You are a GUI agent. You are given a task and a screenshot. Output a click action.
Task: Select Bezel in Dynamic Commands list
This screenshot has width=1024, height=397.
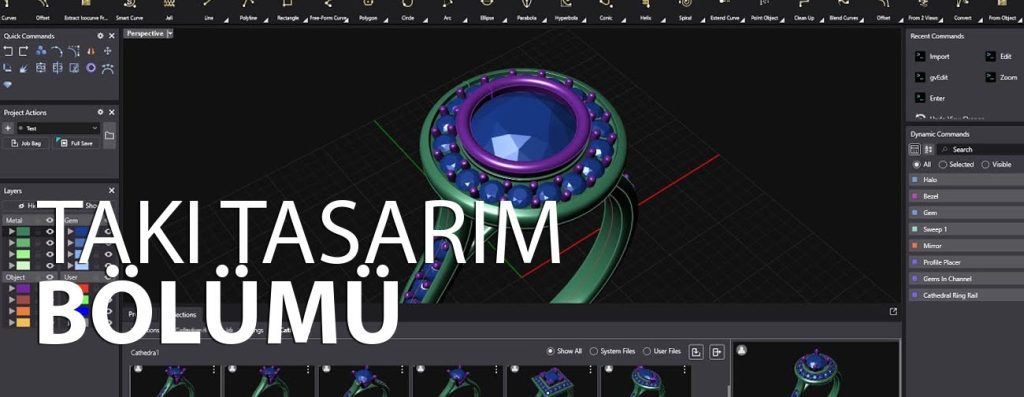pos(966,196)
